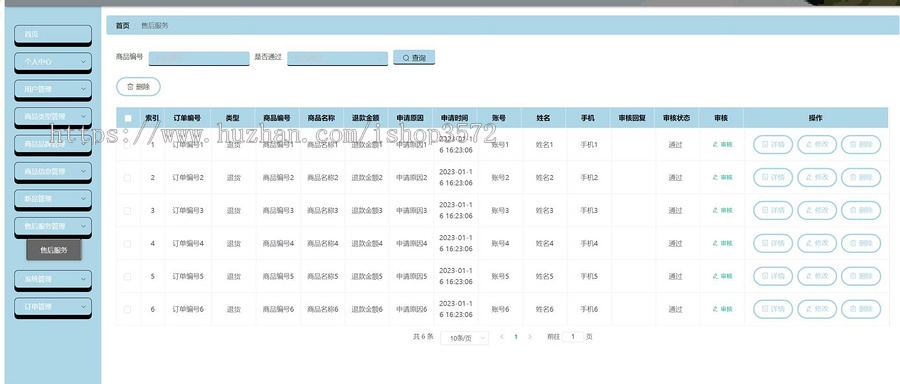Image resolution: width=900 pixels, height=384 pixels.
Task: Click 修改 for 订单编号2
Action: pyautogui.click(x=817, y=177)
